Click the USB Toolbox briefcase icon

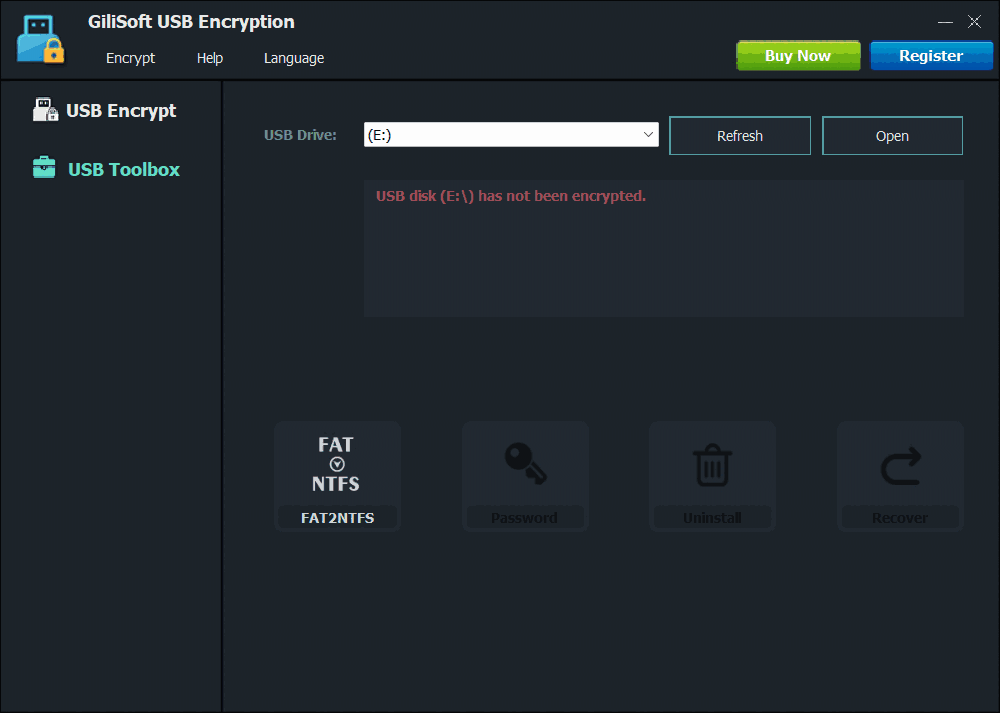[44, 168]
